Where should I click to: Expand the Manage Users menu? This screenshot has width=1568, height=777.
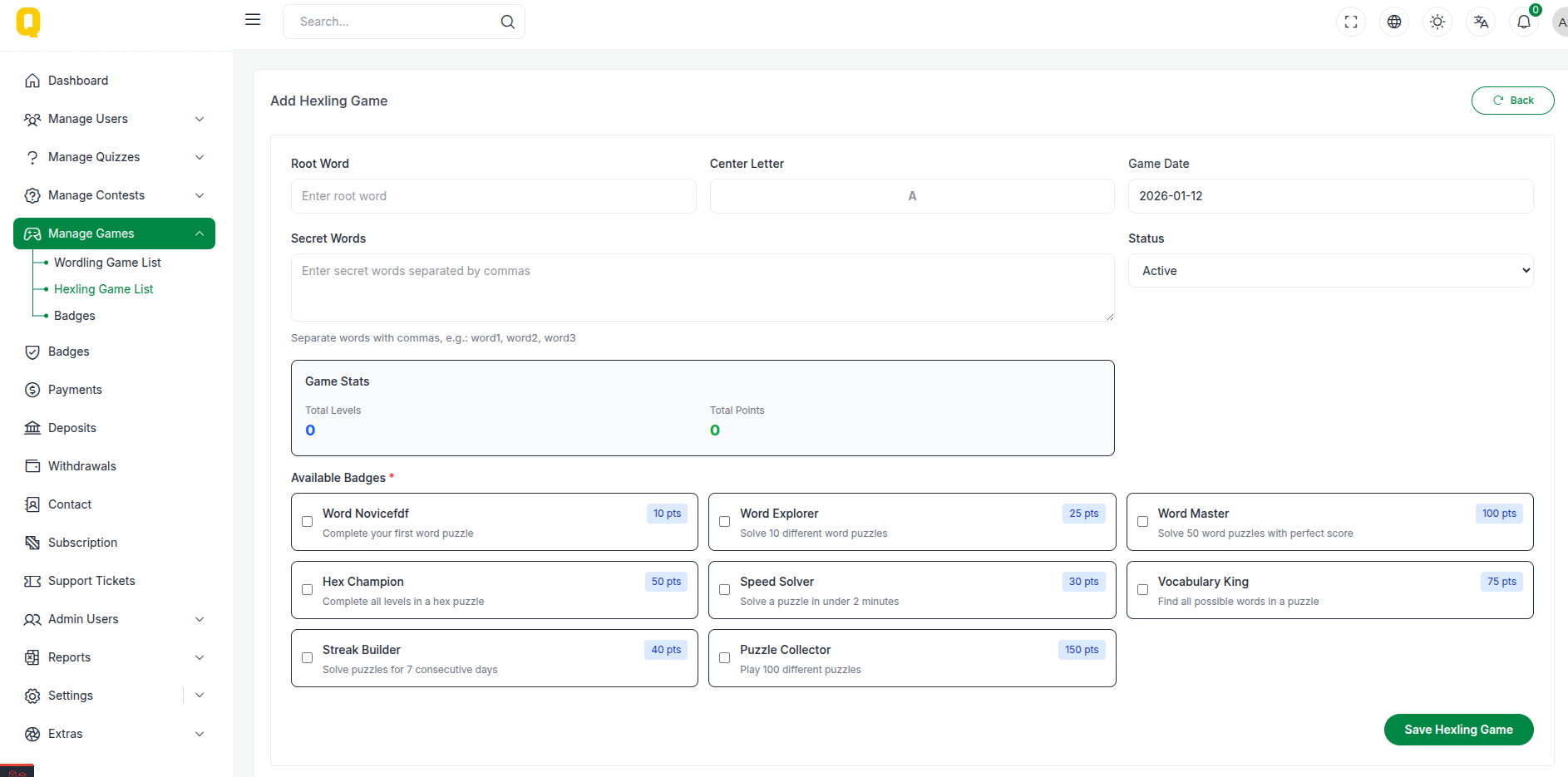114,119
